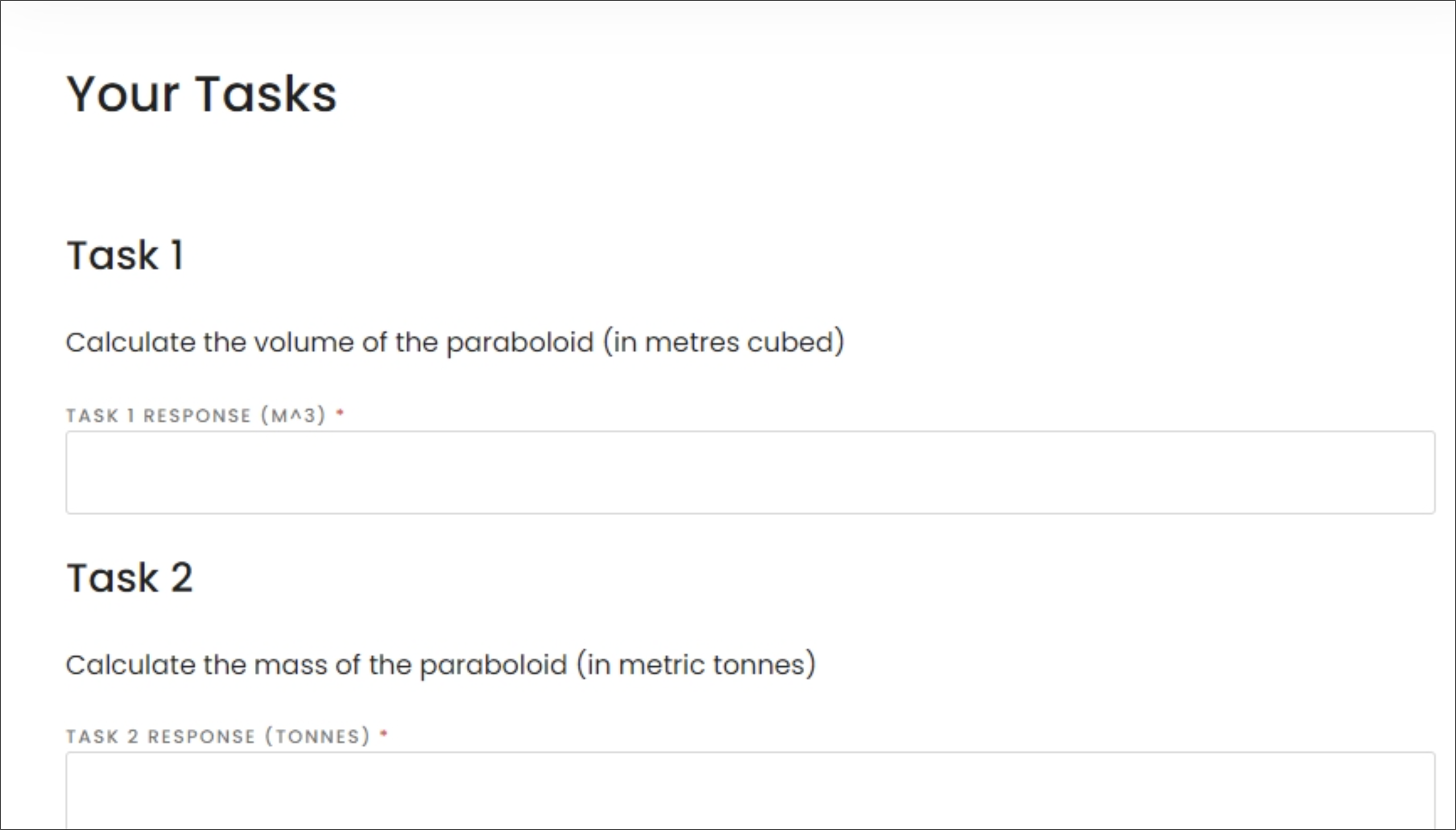Screen dimensions: 1456x830
Task: Click "(M^3)" in the Task 1 label
Action: point(293,416)
